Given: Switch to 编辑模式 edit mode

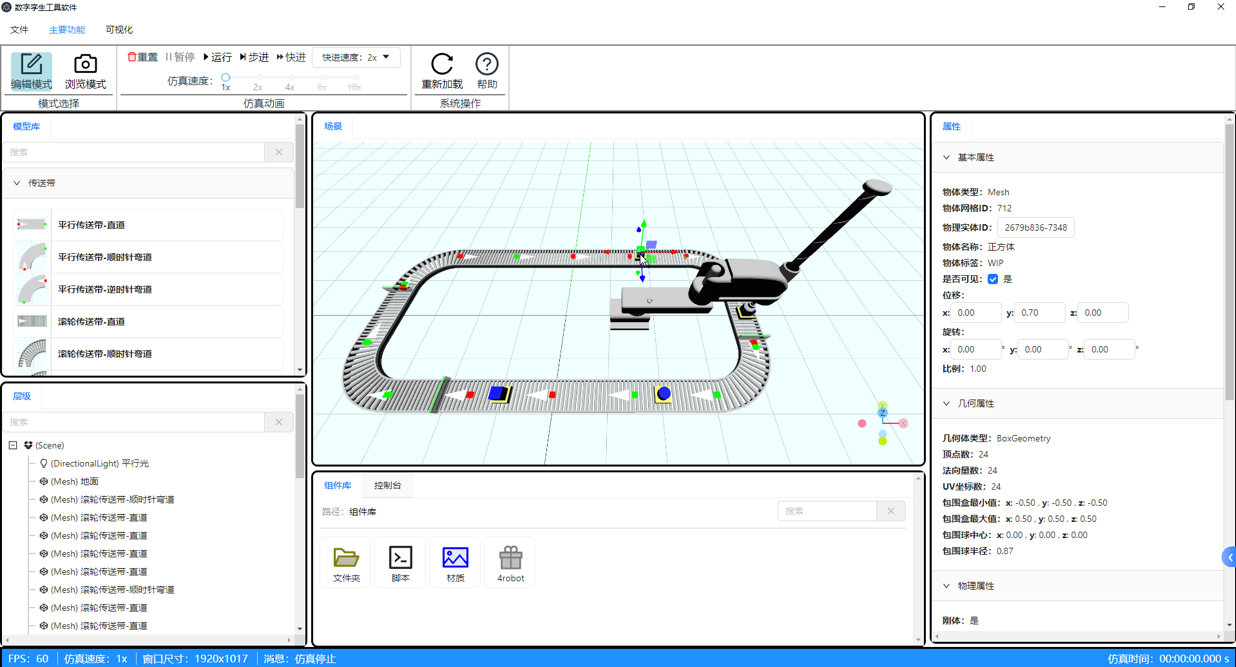Looking at the screenshot, I should click(x=31, y=71).
